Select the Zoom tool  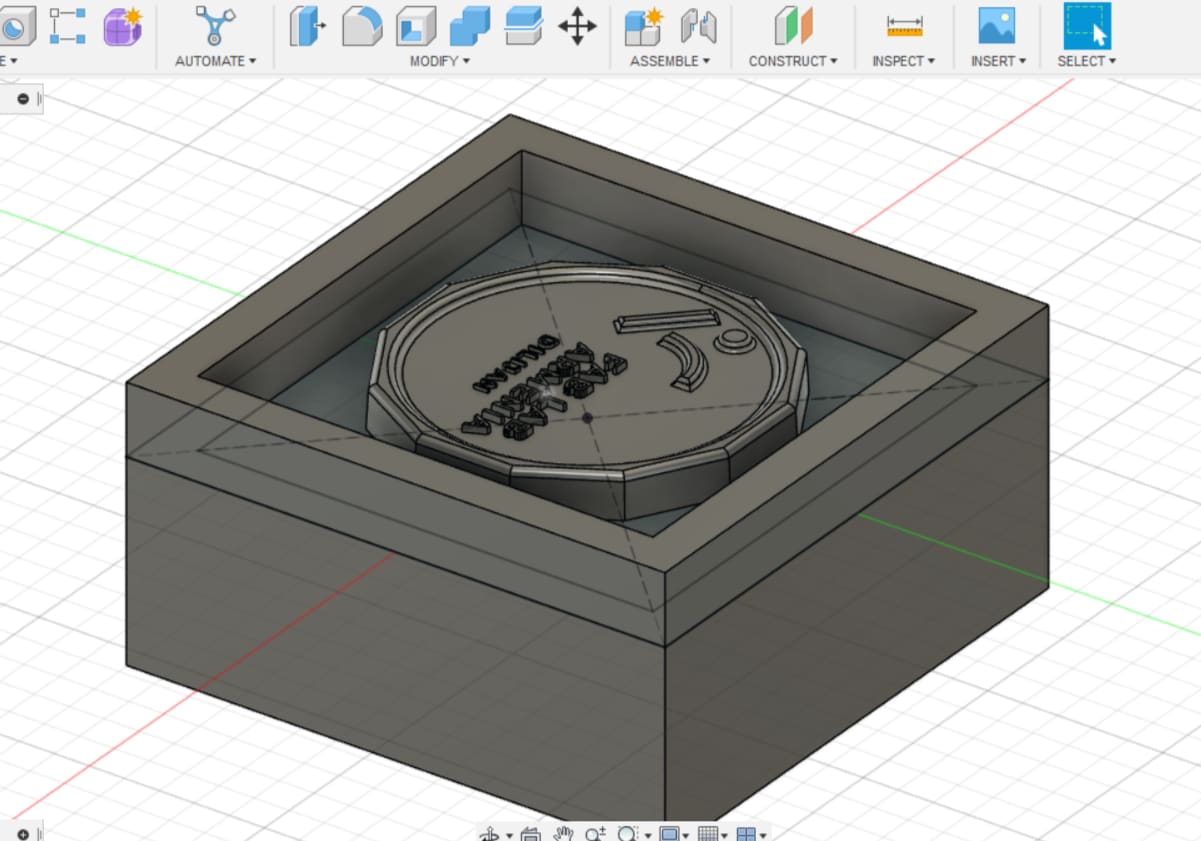point(595,834)
